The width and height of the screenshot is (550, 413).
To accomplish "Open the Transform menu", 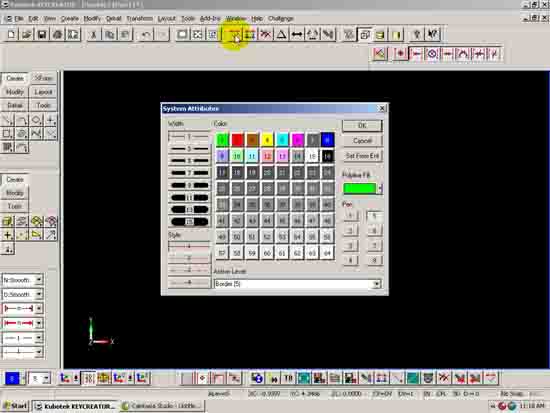I will pyautogui.click(x=140, y=19).
